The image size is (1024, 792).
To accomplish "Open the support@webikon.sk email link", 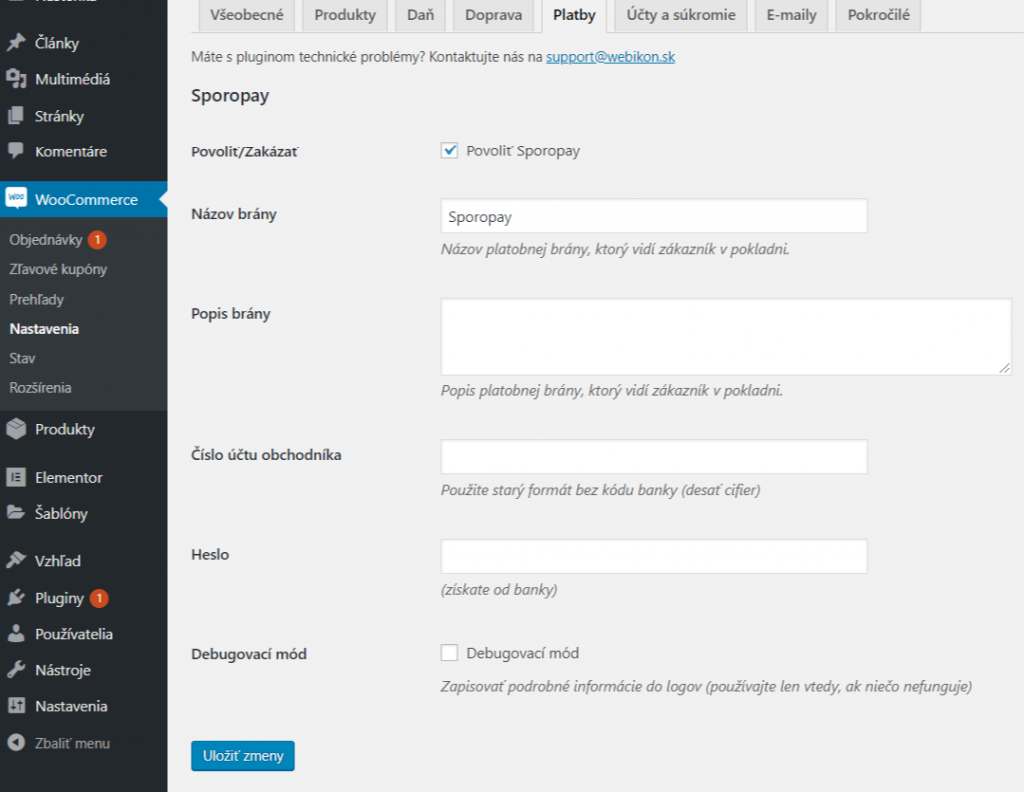I will click(x=611, y=57).
